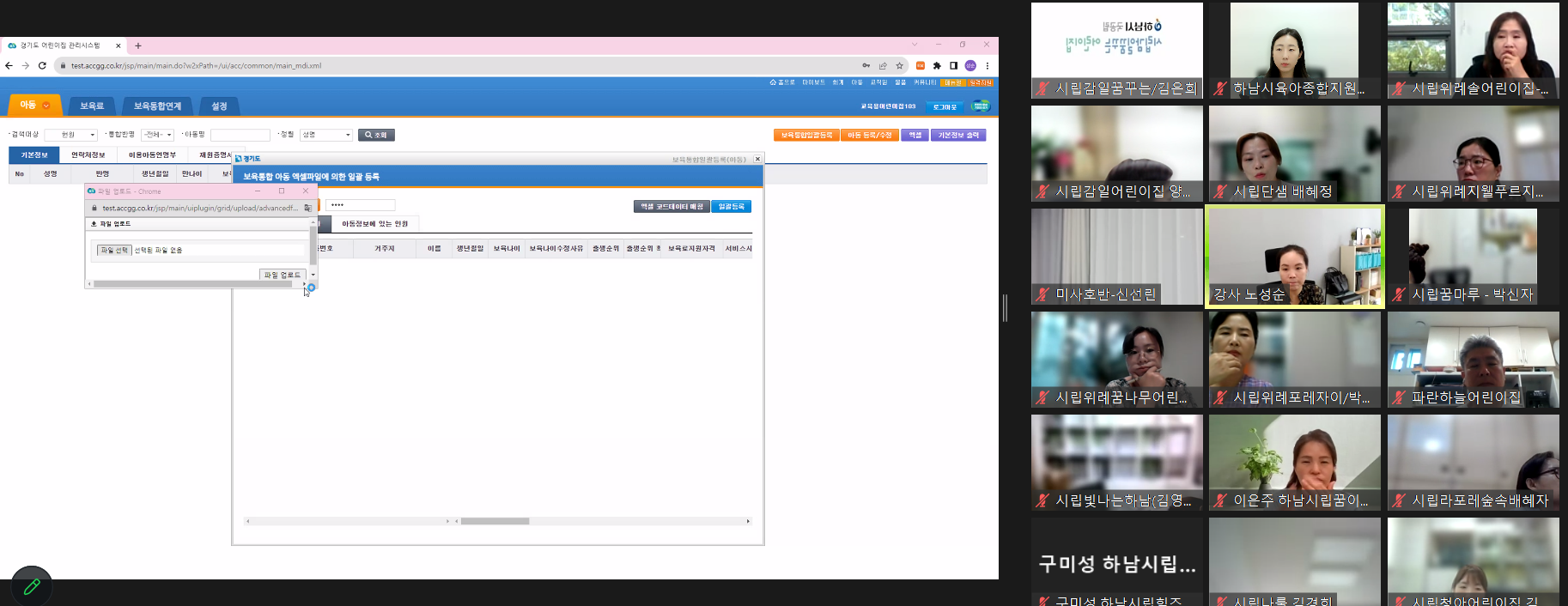The image size is (1568, 606).
Task: Click the round green logo beside 로그아웃
Action: 981,106
